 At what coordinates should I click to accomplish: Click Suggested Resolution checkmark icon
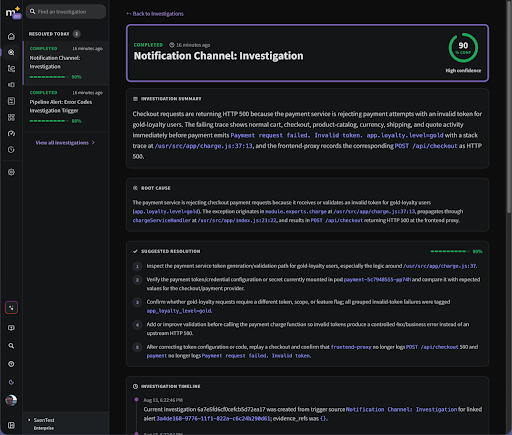coord(135,251)
